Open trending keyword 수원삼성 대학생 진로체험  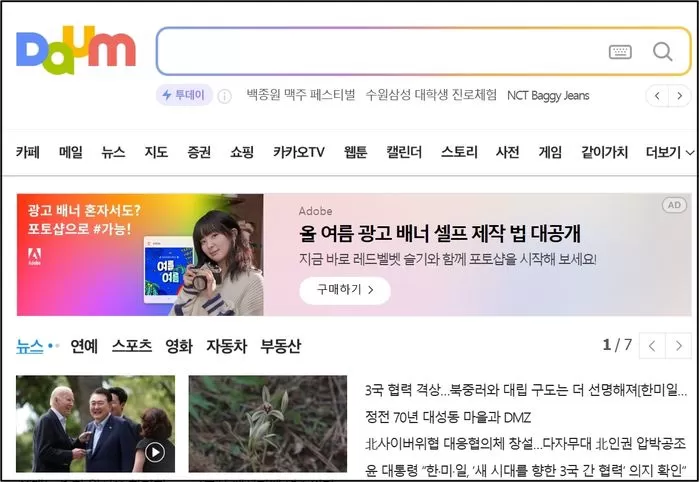tap(431, 95)
